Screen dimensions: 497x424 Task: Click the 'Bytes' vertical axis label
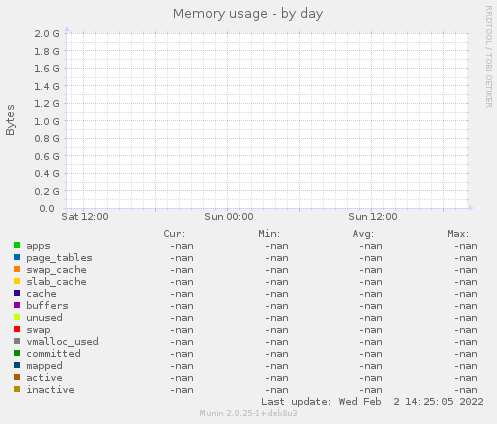(10, 120)
